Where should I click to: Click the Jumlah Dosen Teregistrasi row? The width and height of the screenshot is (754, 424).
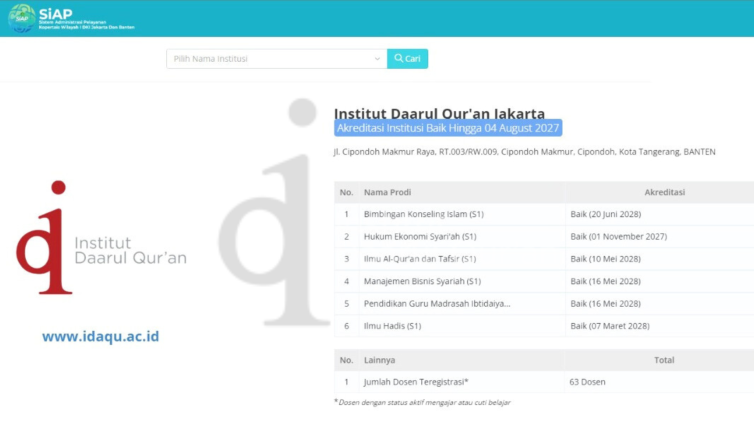(544, 382)
